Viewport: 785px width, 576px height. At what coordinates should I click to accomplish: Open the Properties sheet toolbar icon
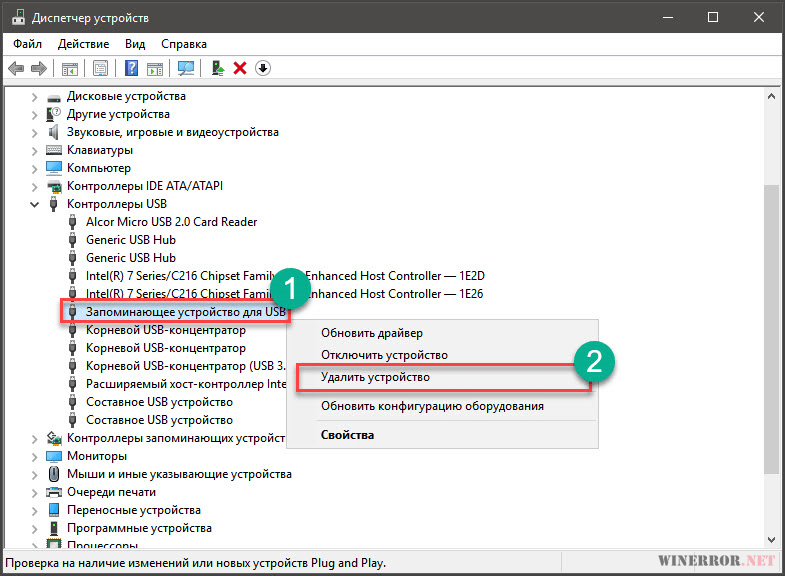point(100,68)
